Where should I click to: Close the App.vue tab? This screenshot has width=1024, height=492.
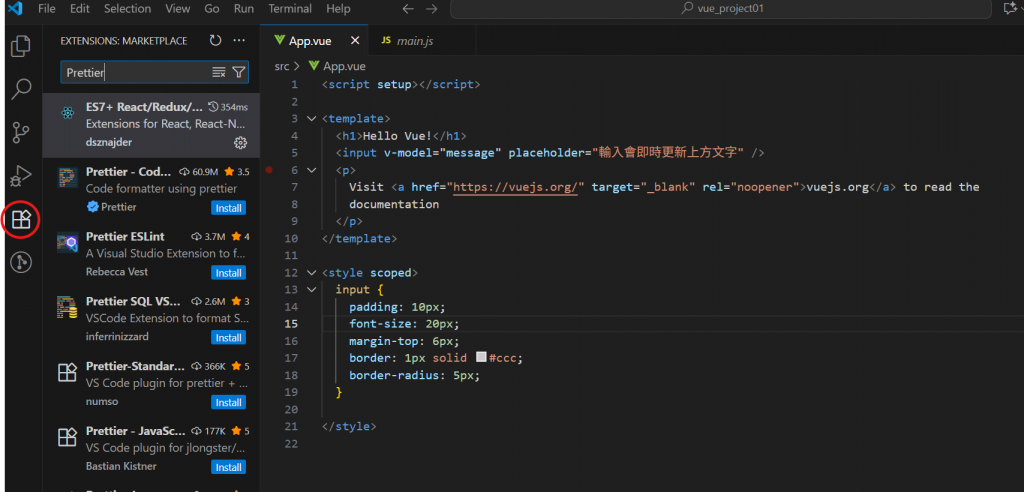[x=355, y=41]
